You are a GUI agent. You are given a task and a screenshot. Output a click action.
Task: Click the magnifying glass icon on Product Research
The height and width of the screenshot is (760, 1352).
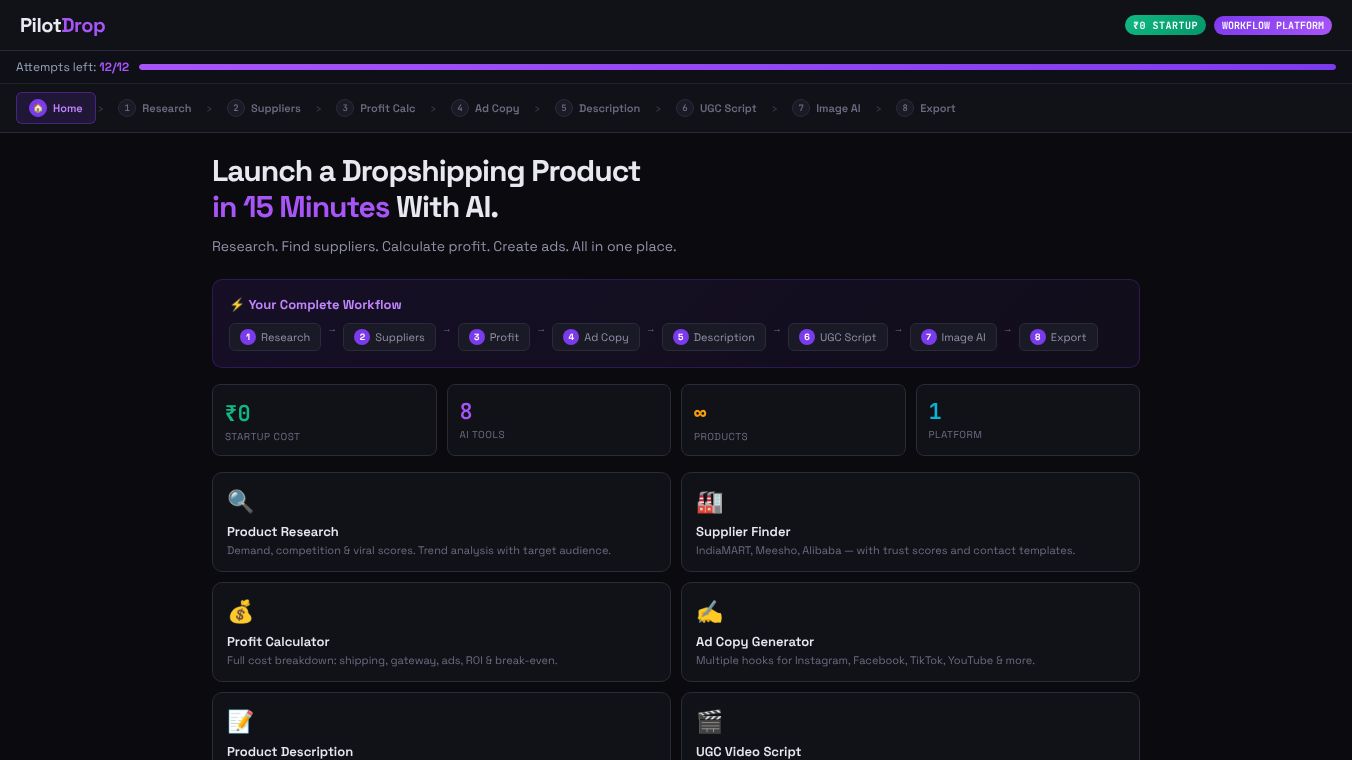pos(240,501)
